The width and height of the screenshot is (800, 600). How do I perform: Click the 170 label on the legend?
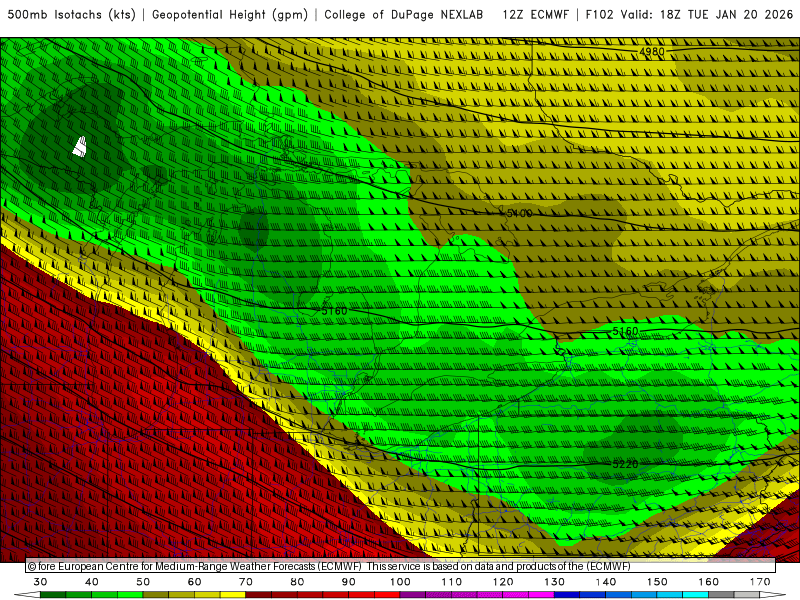click(760, 582)
